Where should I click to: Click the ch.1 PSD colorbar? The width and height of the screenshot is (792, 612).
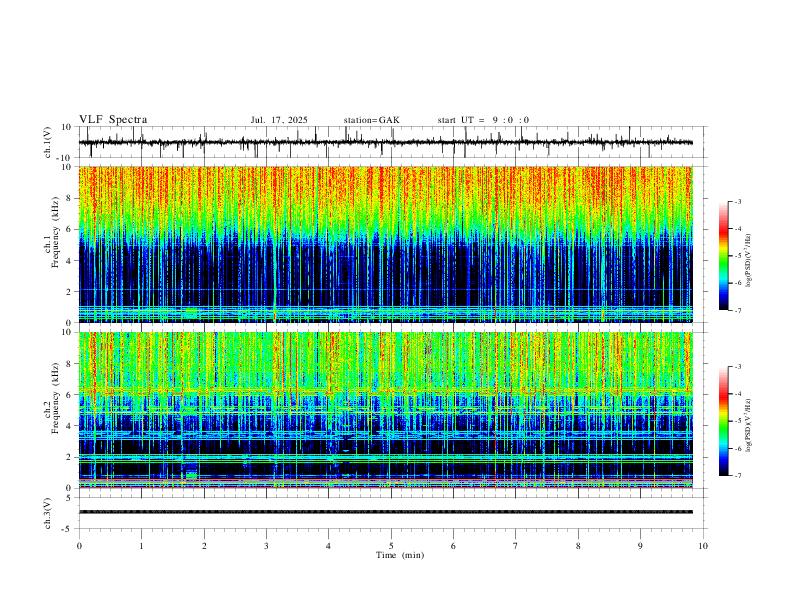(724, 256)
